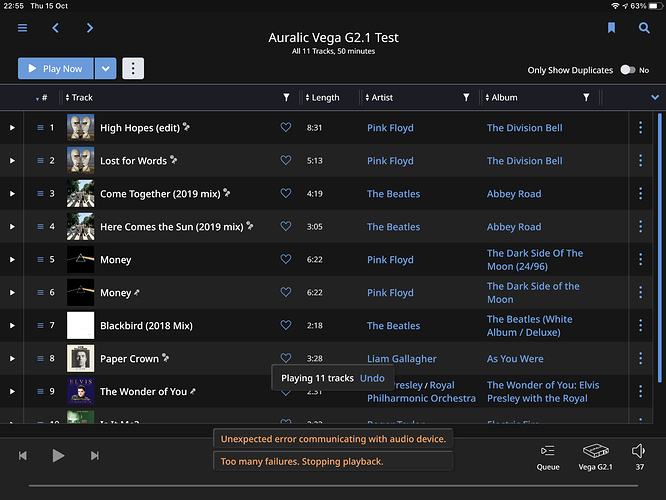
Task: Click the Play Now button
Action: [56, 68]
